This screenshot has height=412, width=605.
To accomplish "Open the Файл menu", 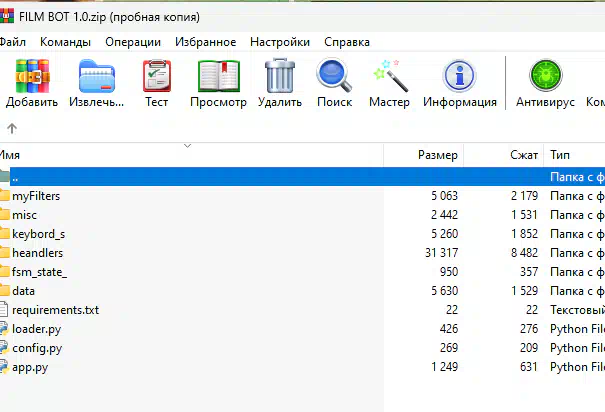I will [12, 42].
